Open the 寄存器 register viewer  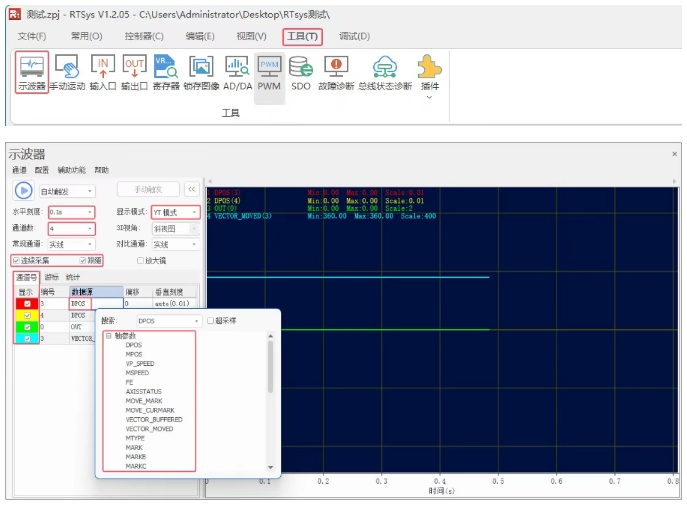pos(166,72)
